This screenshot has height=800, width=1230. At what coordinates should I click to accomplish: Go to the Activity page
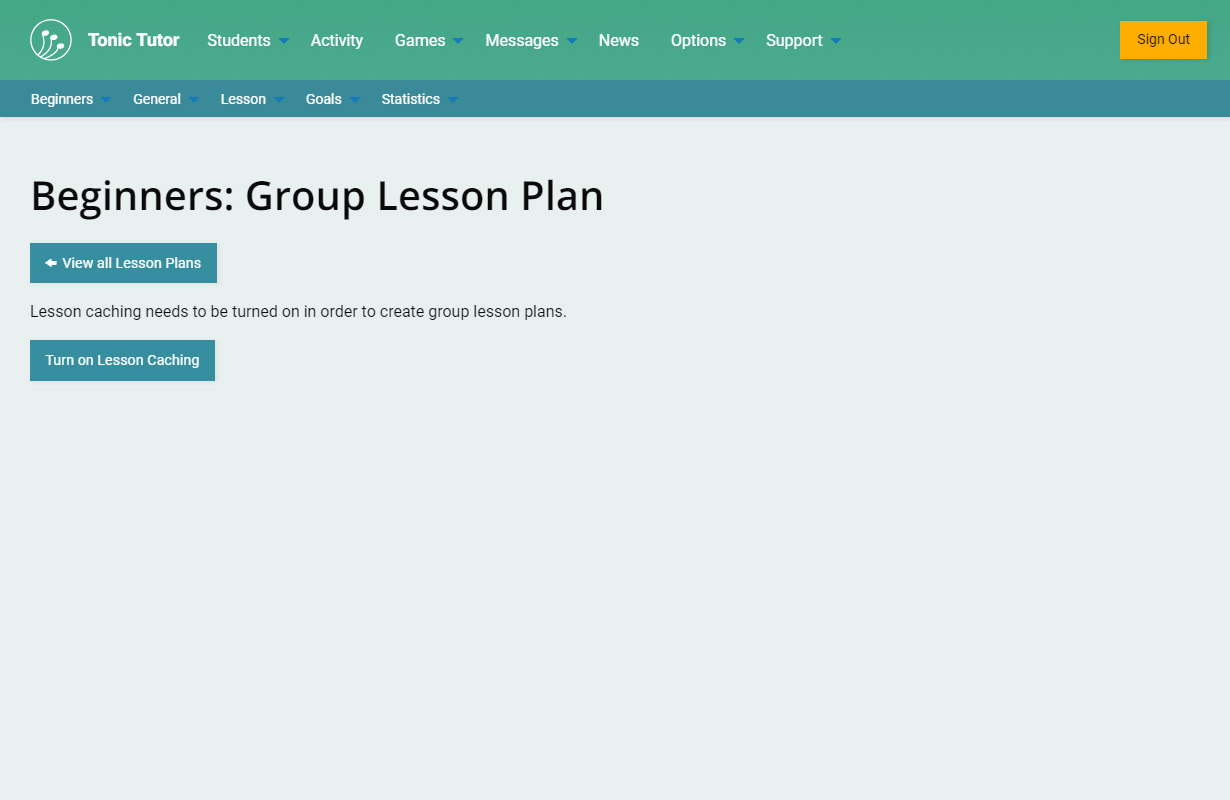click(337, 40)
